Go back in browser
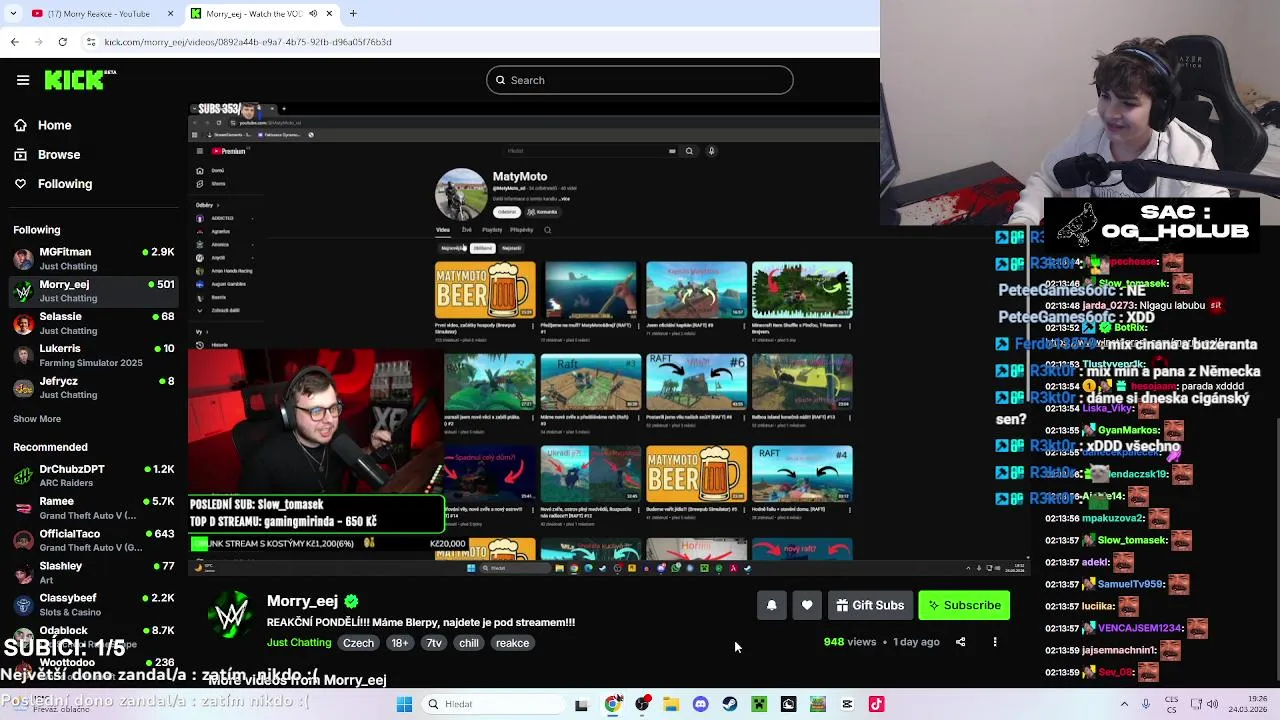1280x720 pixels. click(14, 42)
